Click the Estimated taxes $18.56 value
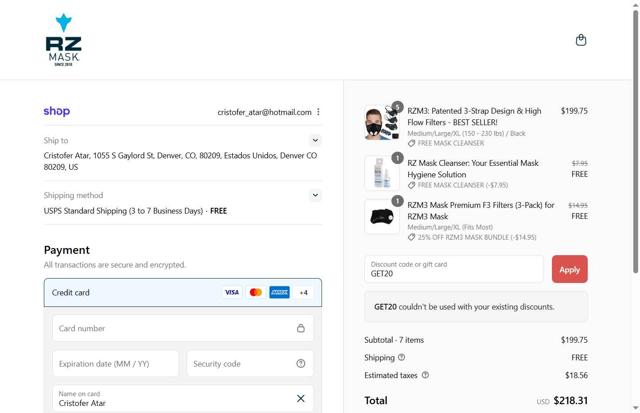Viewport: 640px width, 413px height. (x=576, y=375)
